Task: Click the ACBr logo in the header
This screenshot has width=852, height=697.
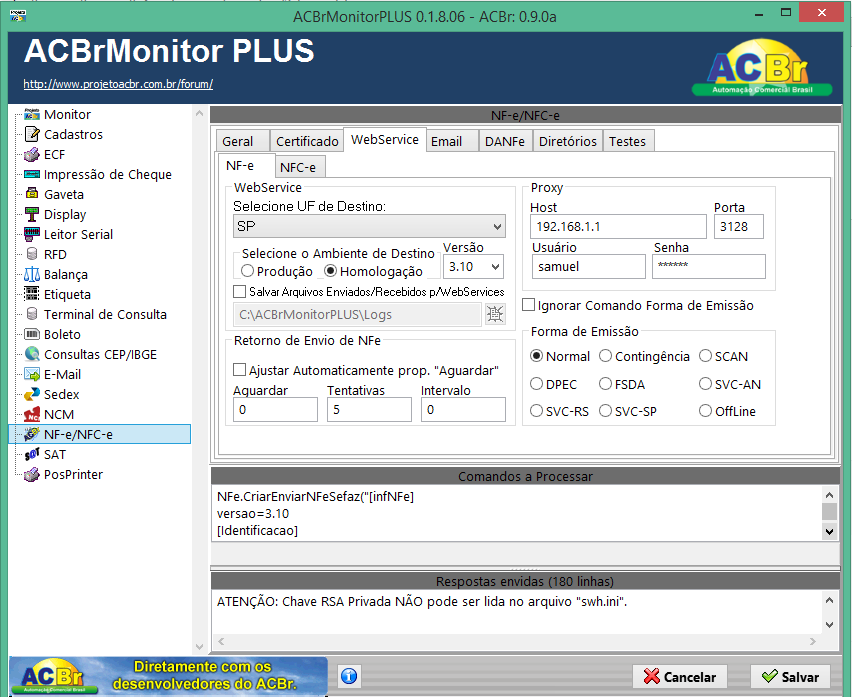Action: 762,68
